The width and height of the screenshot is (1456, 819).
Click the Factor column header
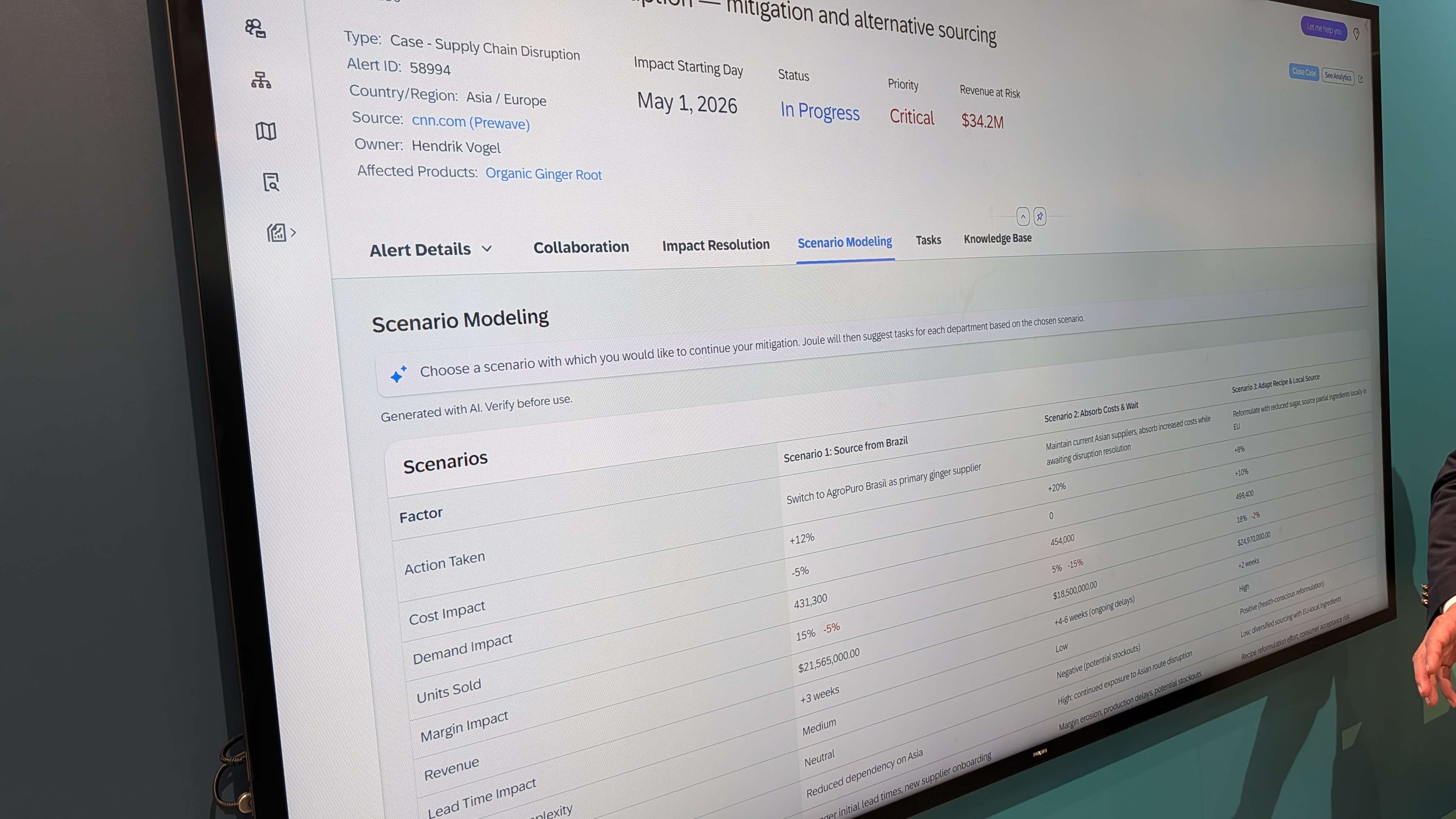point(421,515)
